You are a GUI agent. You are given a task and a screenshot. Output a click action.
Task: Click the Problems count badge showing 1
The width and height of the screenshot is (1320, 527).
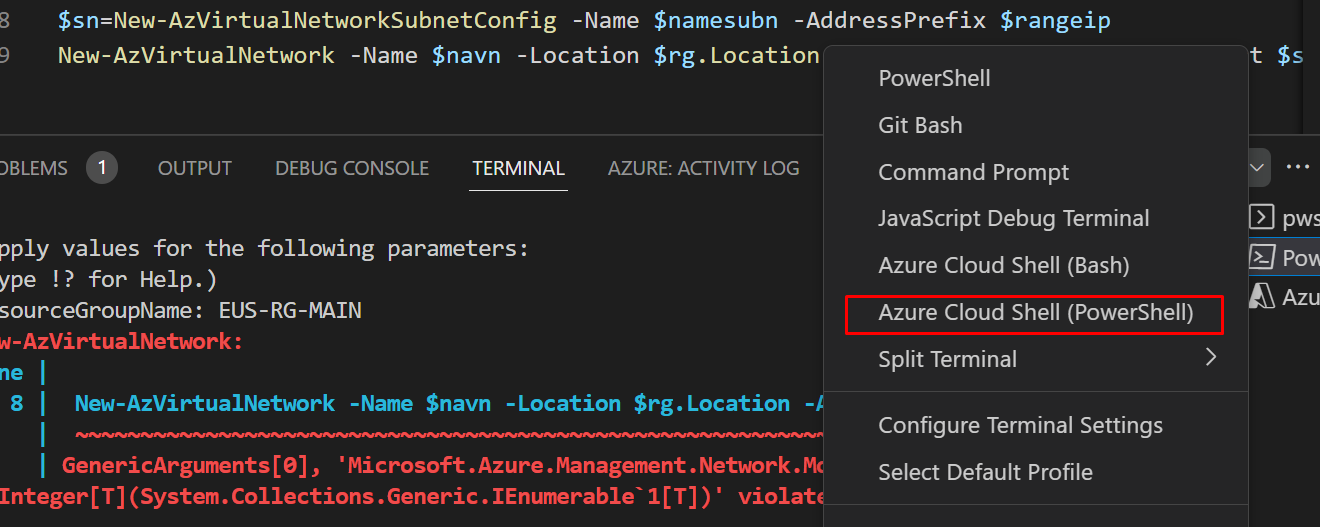101,168
